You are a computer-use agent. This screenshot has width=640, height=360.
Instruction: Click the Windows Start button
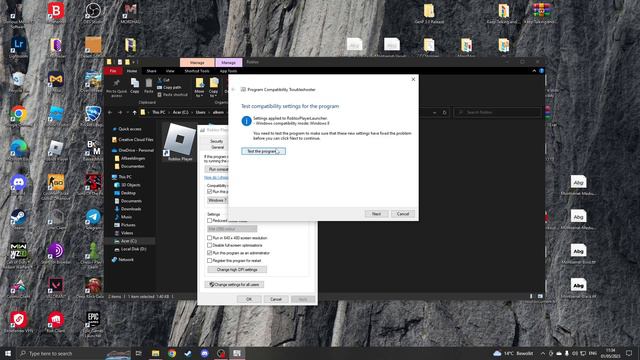tap(8, 353)
